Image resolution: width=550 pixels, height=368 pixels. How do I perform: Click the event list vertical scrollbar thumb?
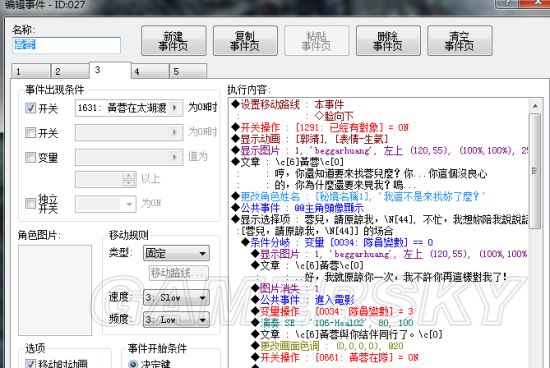pyautogui.click(x=535, y=171)
